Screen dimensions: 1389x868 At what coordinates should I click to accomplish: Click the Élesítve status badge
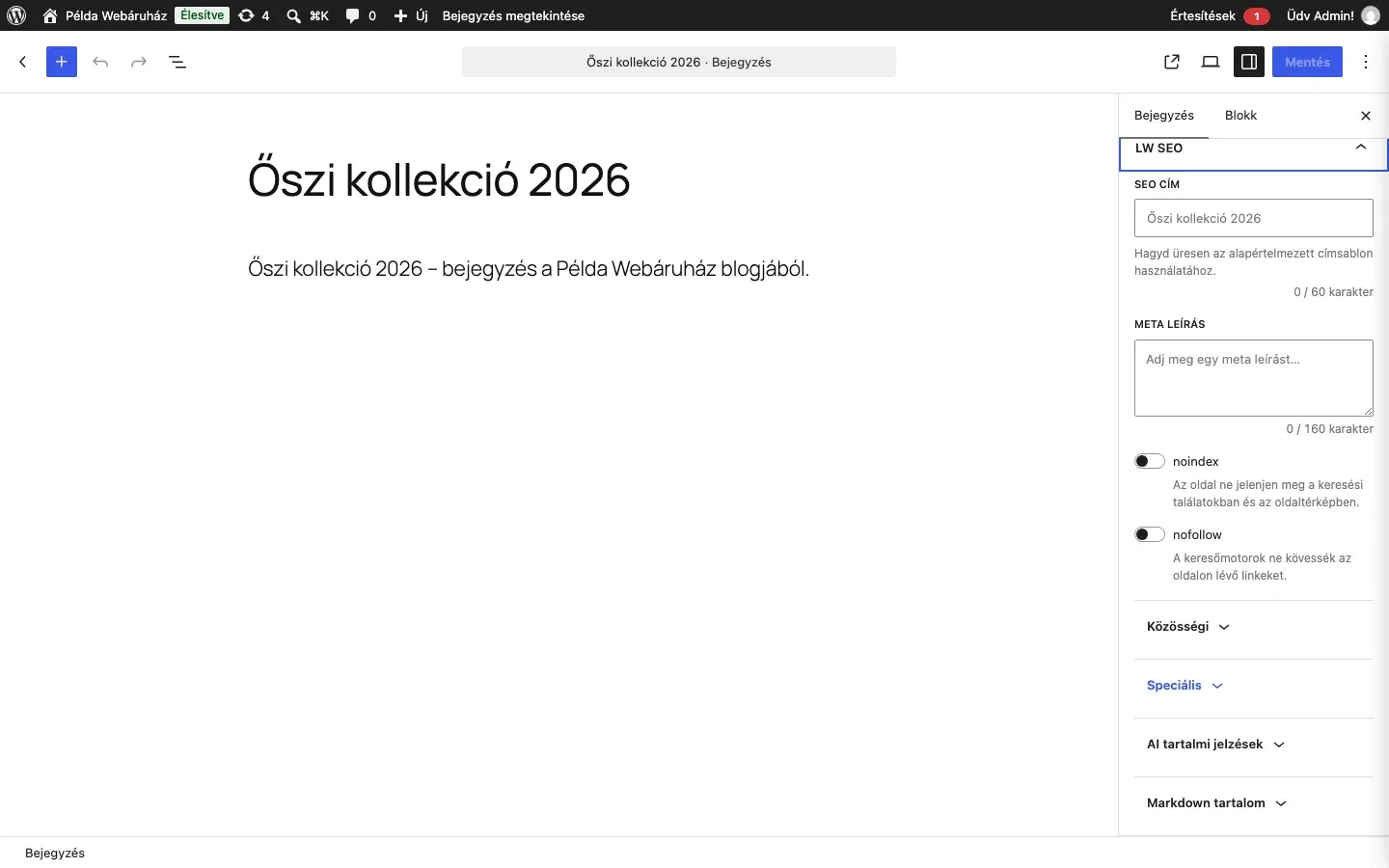pyautogui.click(x=202, y=15)
